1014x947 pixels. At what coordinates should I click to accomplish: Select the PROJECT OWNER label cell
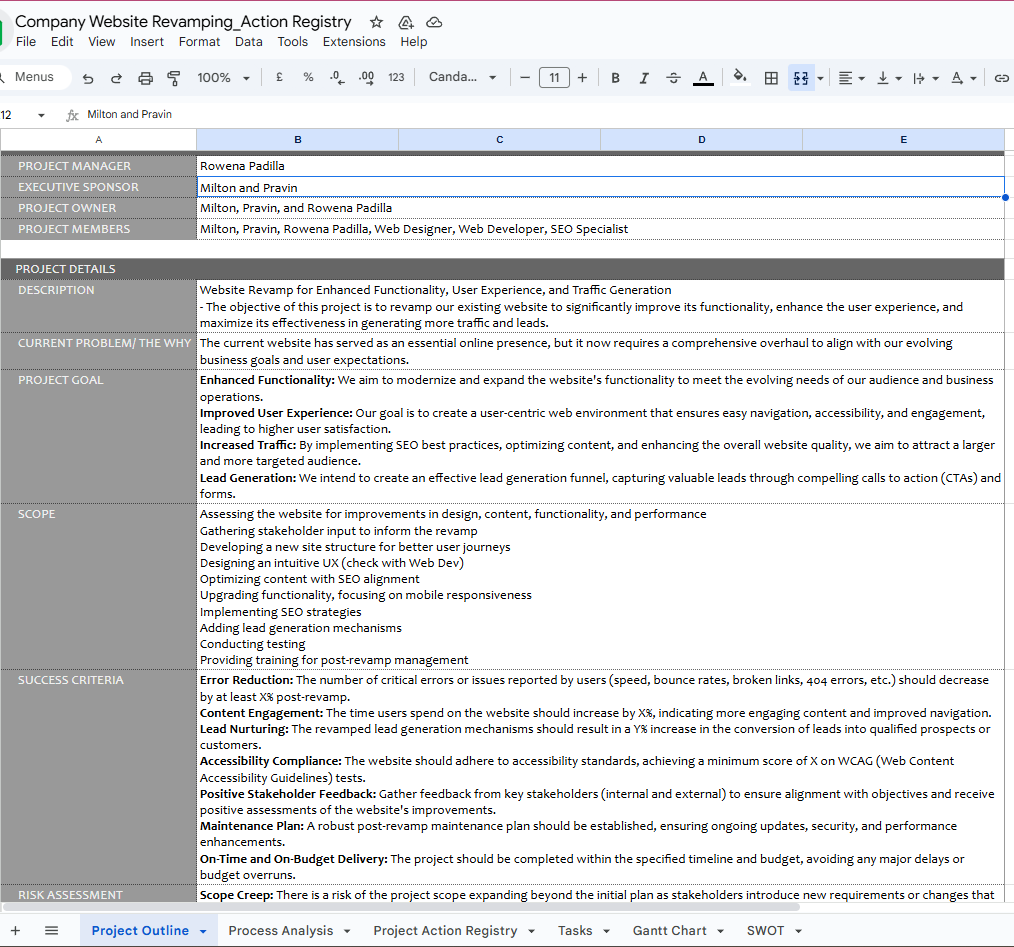click(98, 208)
